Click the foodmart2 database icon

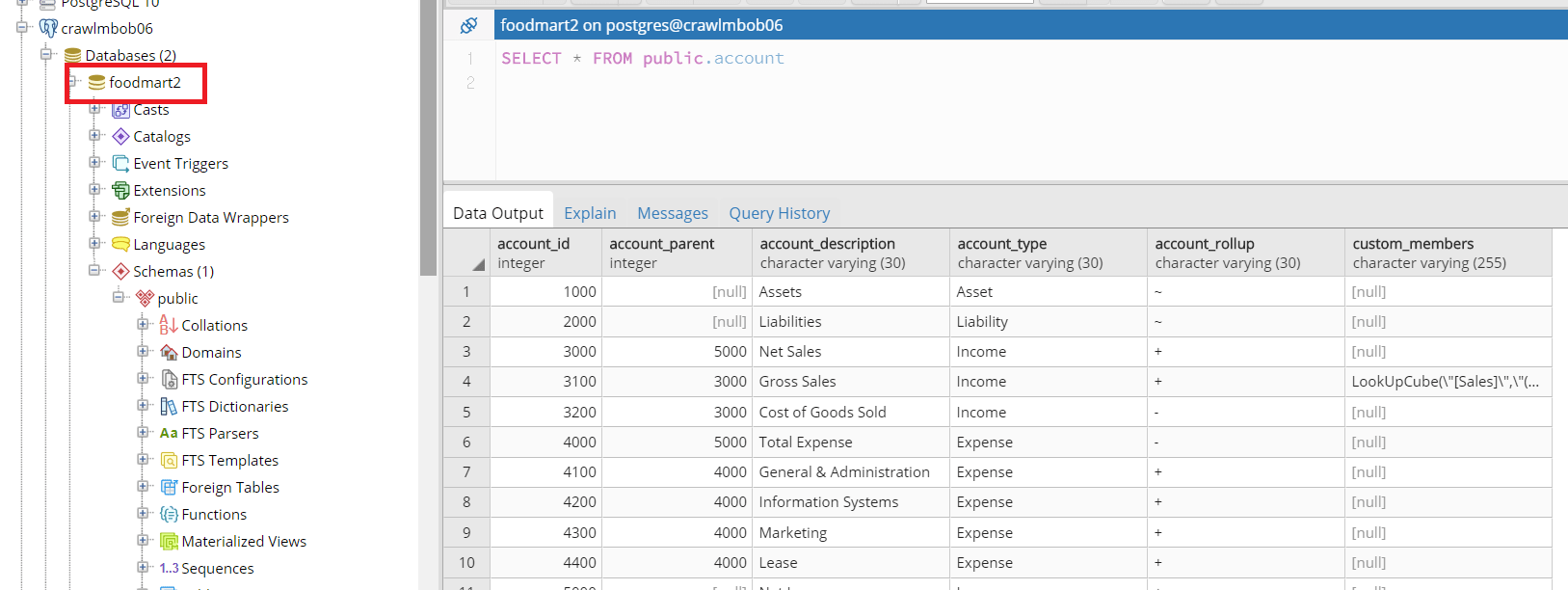[x=96, y=82]
